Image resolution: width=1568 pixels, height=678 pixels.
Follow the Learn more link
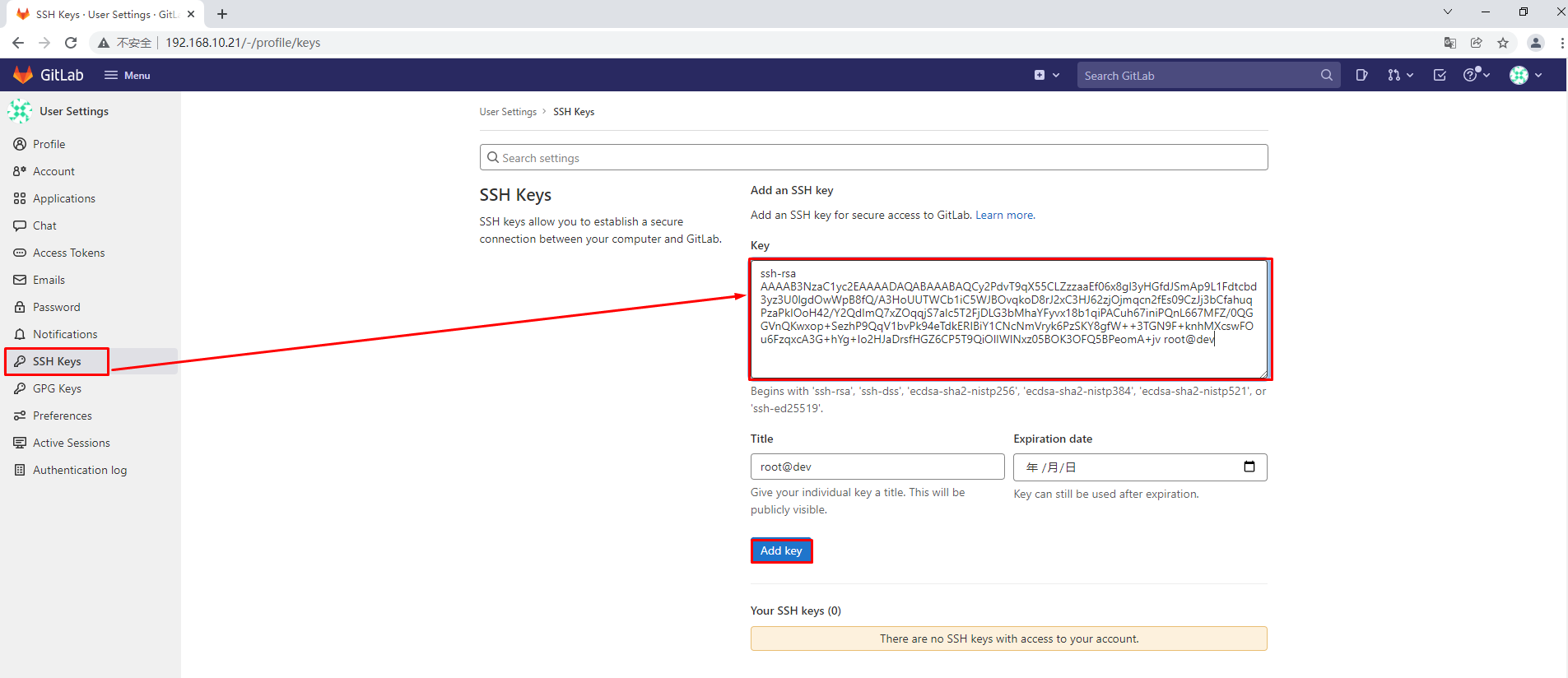[x=1004, y=215]
